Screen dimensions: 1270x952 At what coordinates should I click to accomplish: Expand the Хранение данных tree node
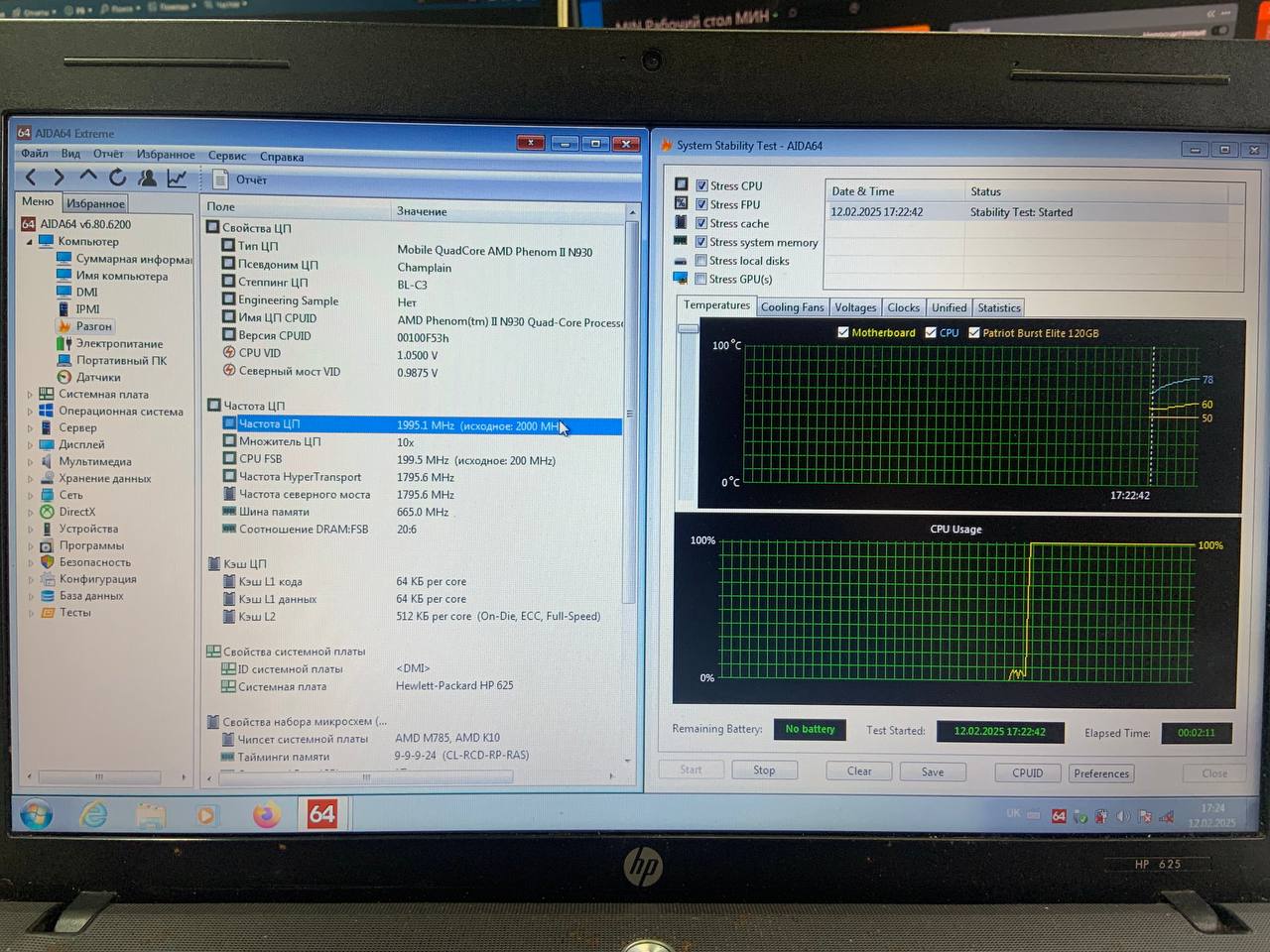[29, 478]
